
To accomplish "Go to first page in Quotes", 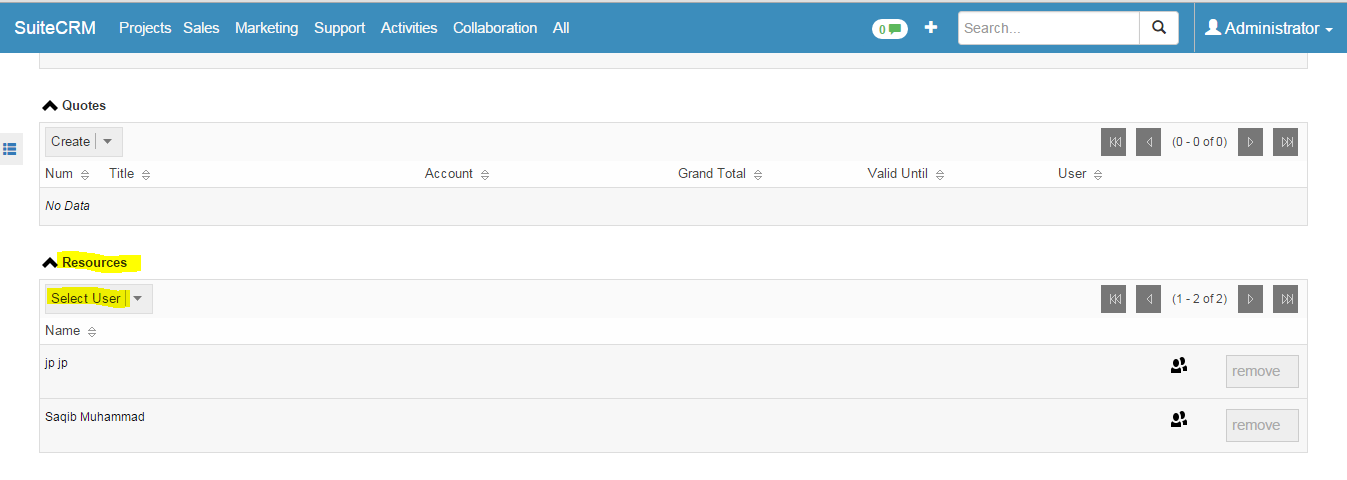I will click(x=1114, y=142).
